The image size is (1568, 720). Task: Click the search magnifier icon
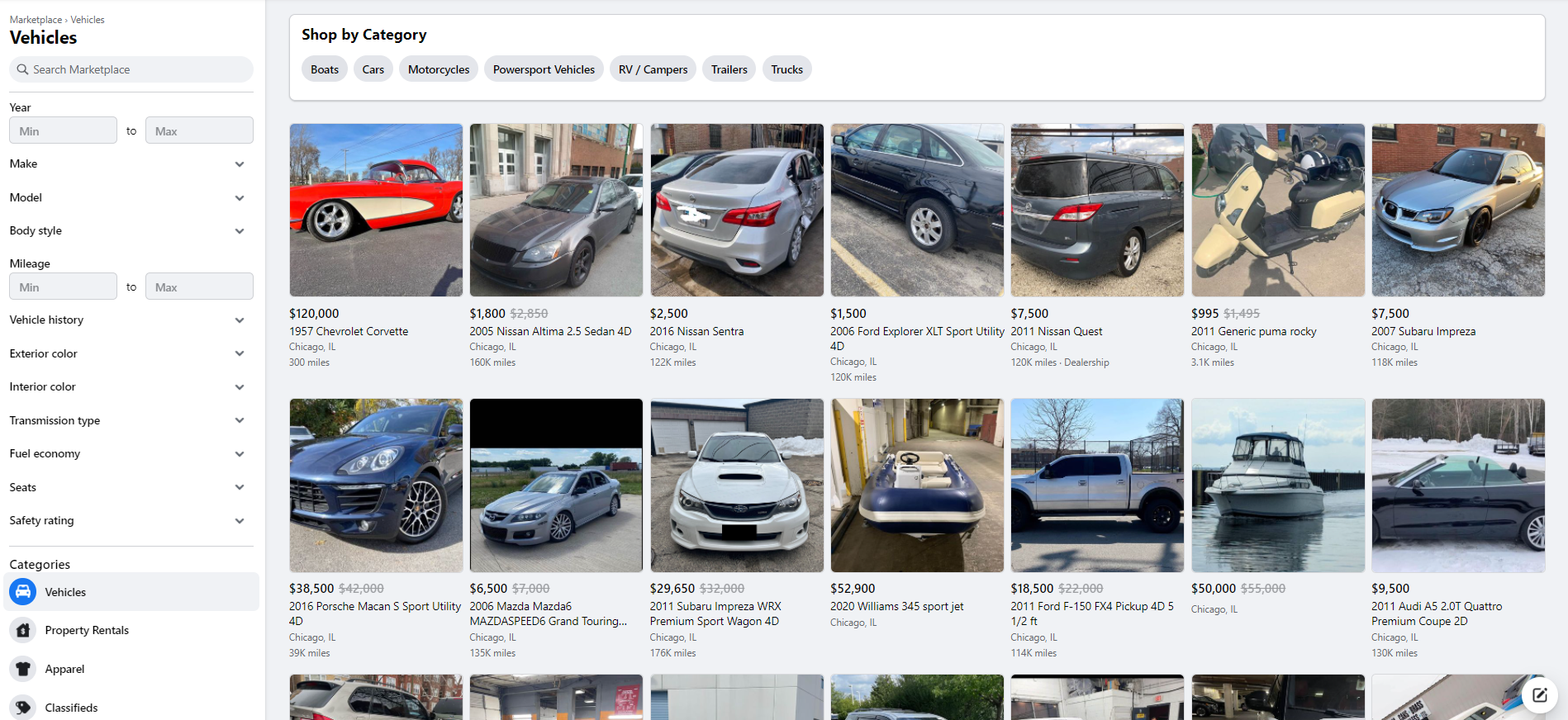click(23, 69)
